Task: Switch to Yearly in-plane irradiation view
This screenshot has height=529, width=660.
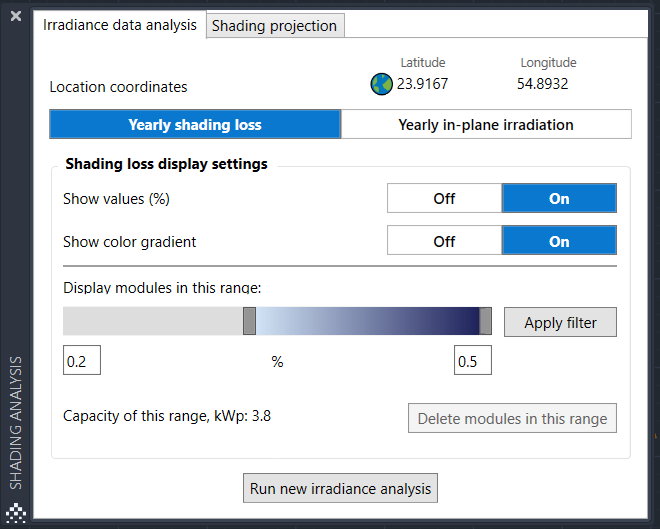Action: [x=486, y=125]
